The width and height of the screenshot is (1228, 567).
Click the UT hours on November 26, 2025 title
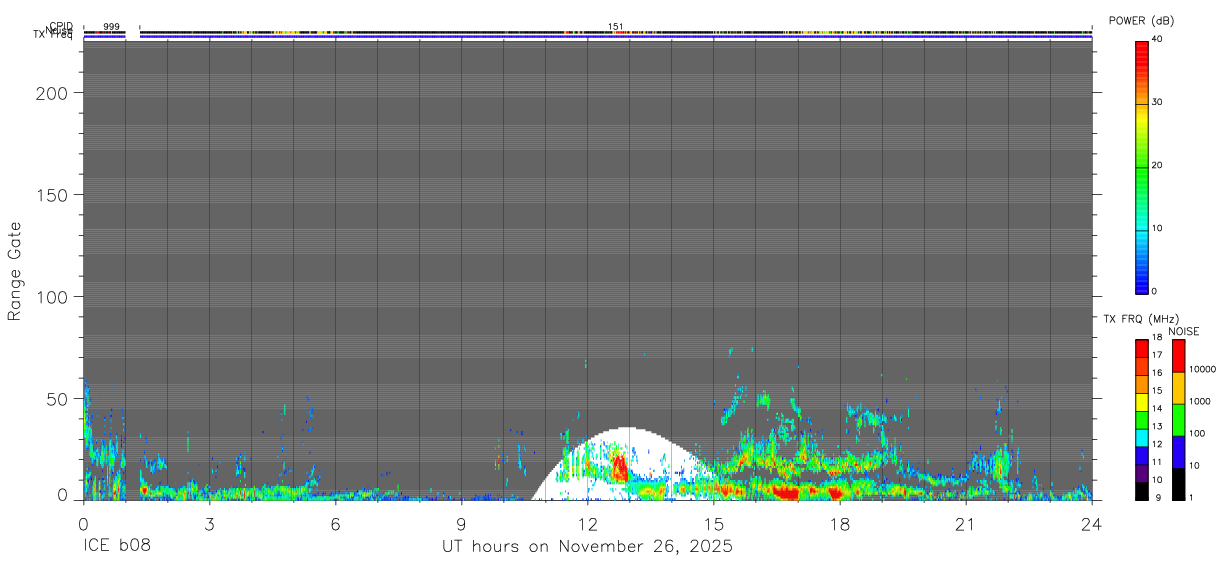588,546
